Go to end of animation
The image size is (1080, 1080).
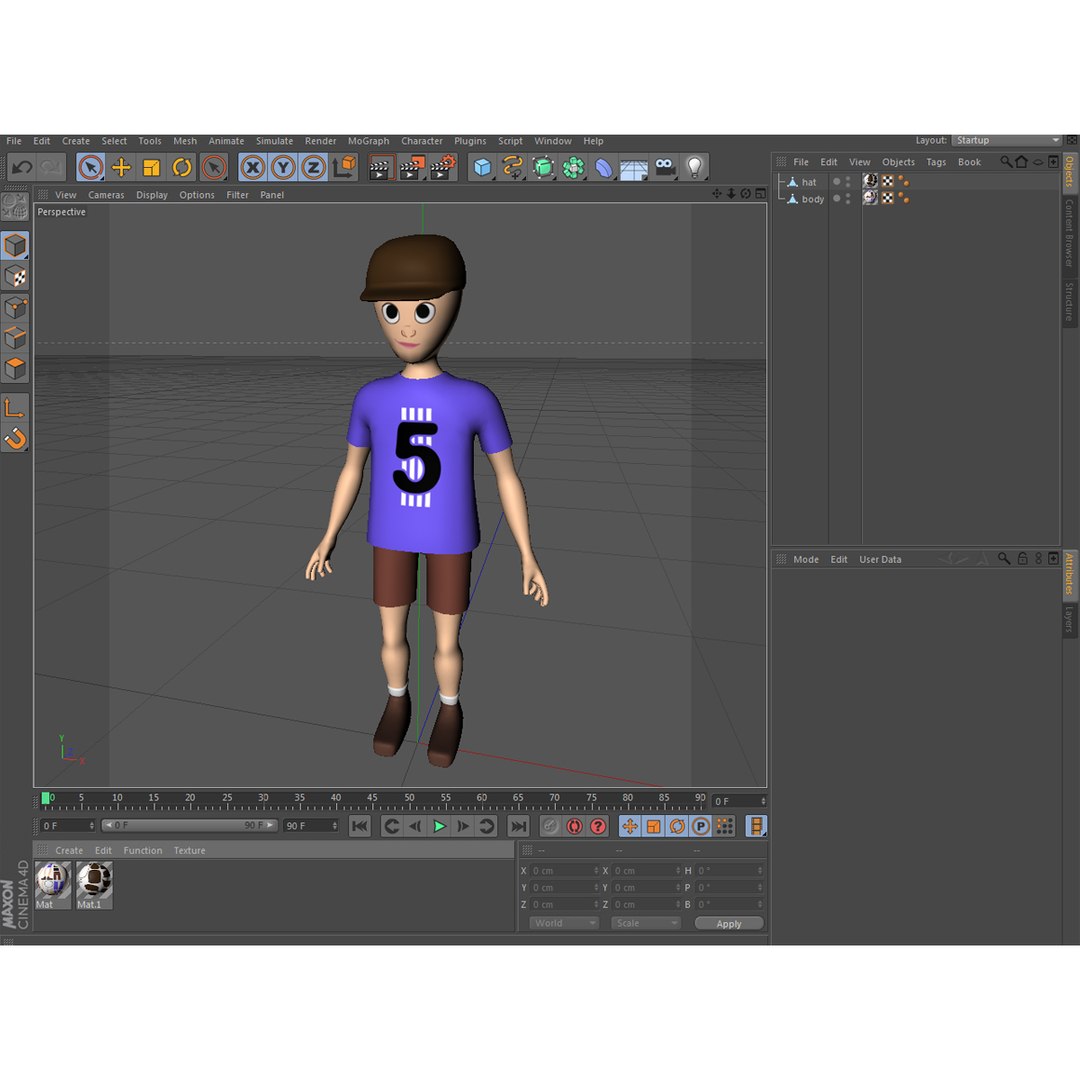[518, 826]
